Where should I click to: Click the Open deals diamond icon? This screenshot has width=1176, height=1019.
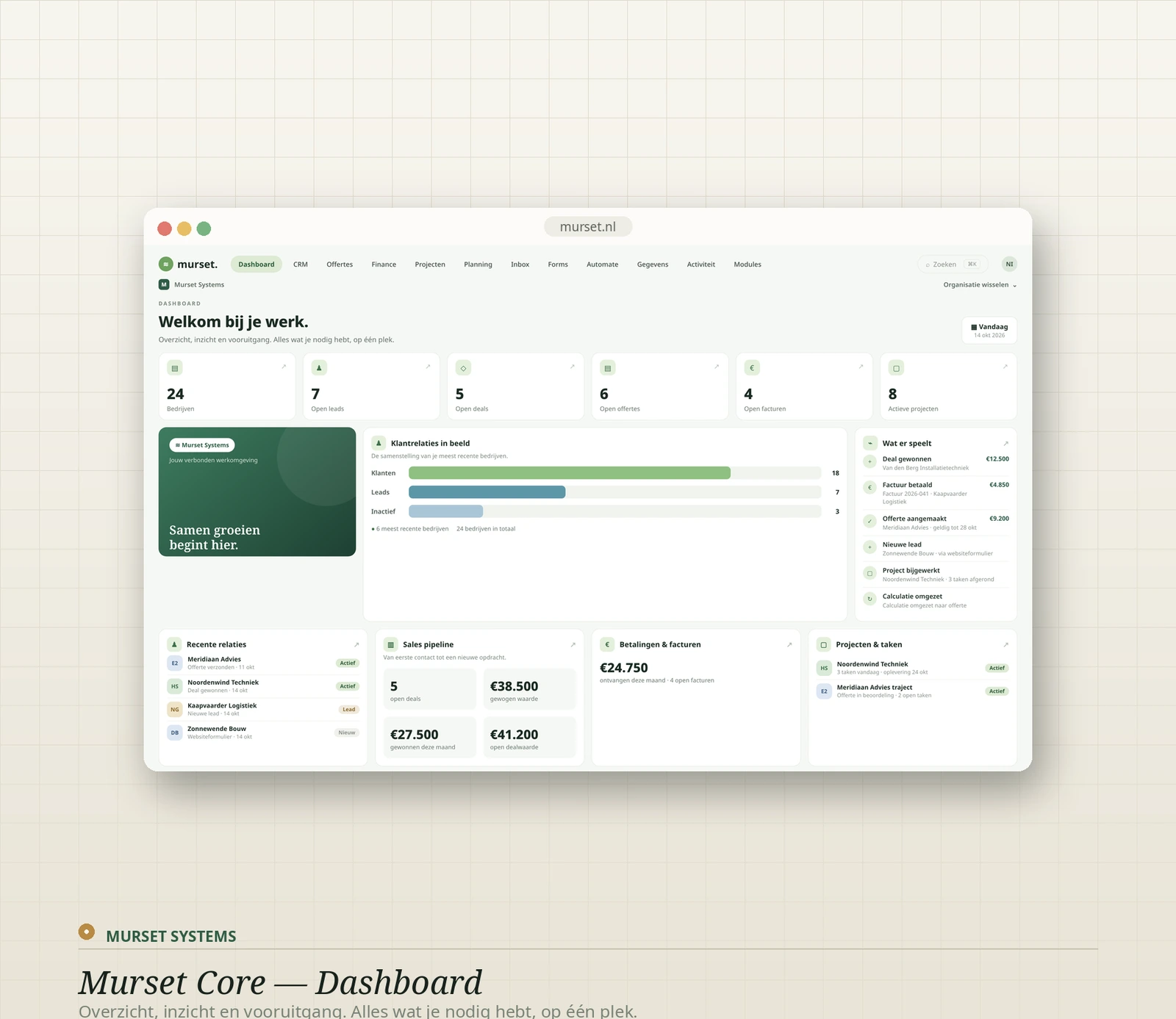pos(463,368)
